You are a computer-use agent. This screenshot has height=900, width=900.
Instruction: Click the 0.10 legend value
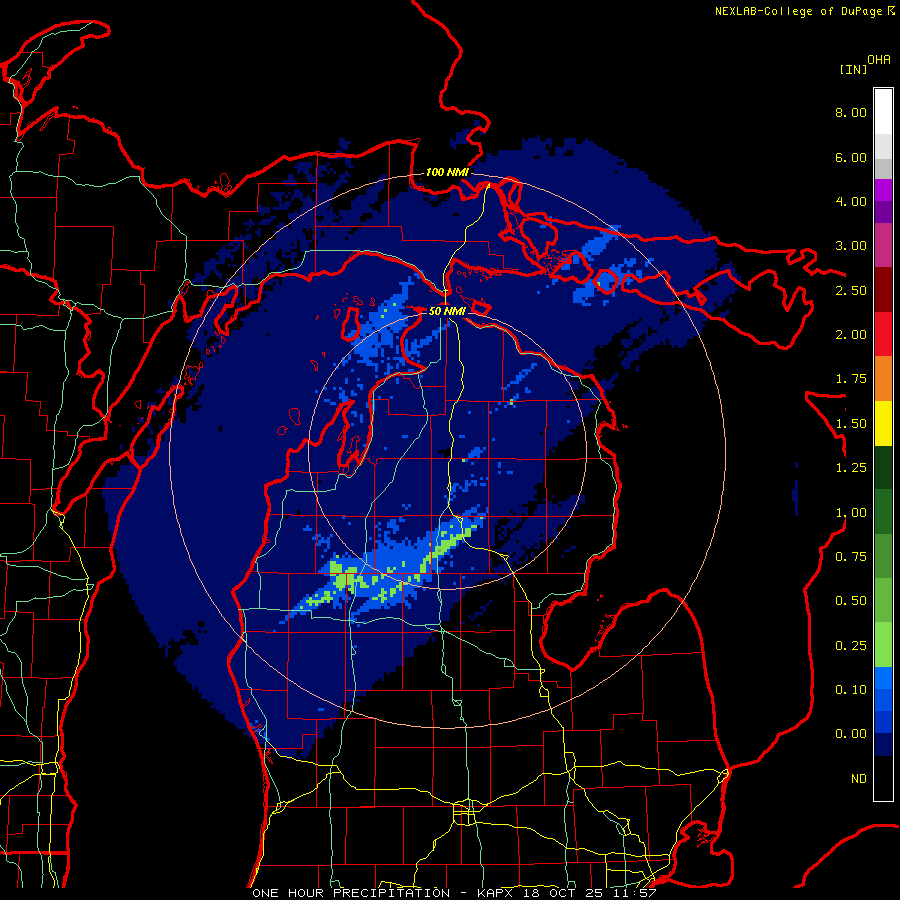(x=851, y=690)
